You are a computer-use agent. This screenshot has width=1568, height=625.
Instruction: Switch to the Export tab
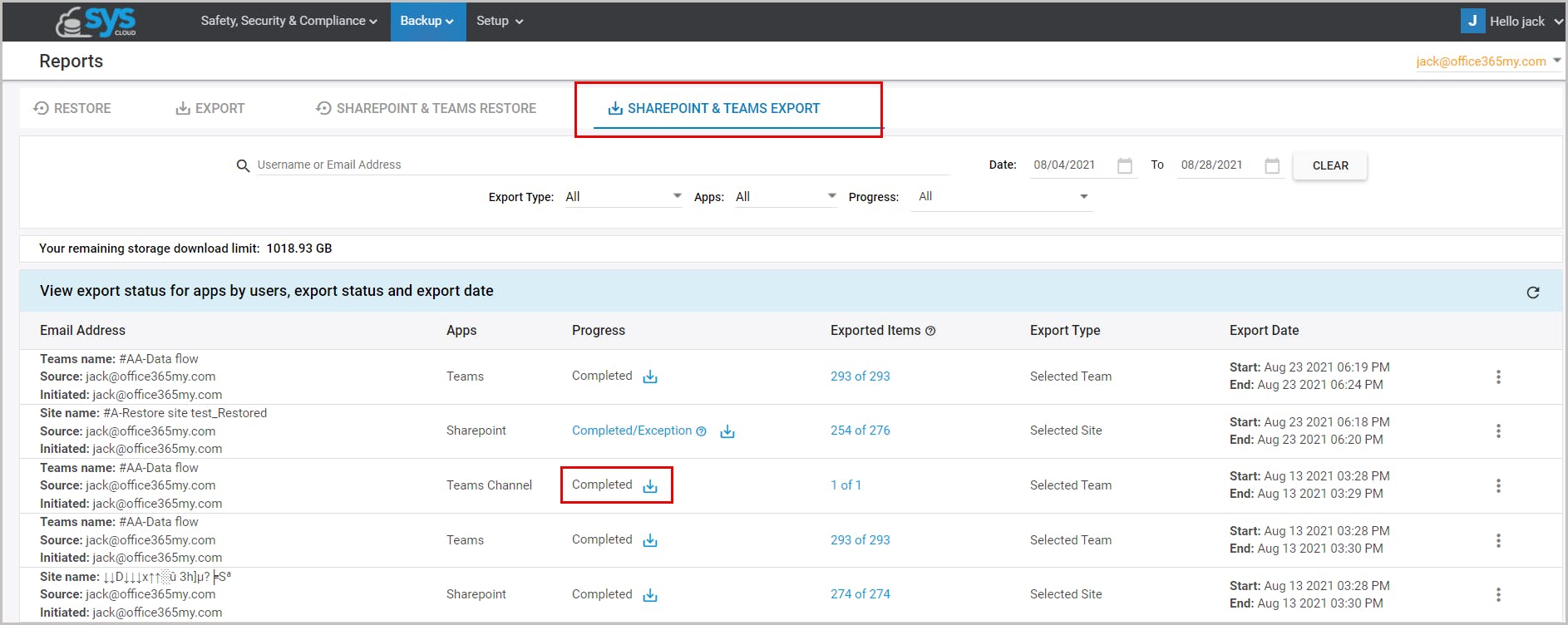210,109
